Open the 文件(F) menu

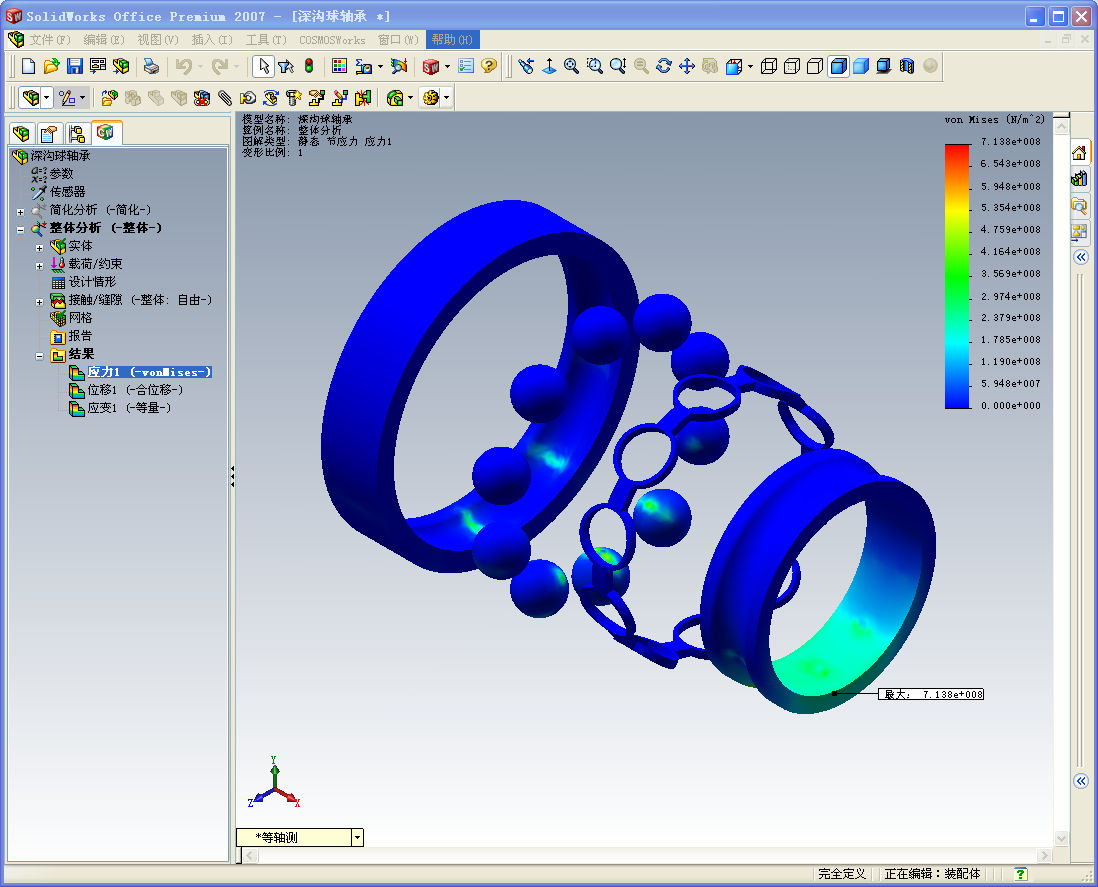click(x=50, y=40)
